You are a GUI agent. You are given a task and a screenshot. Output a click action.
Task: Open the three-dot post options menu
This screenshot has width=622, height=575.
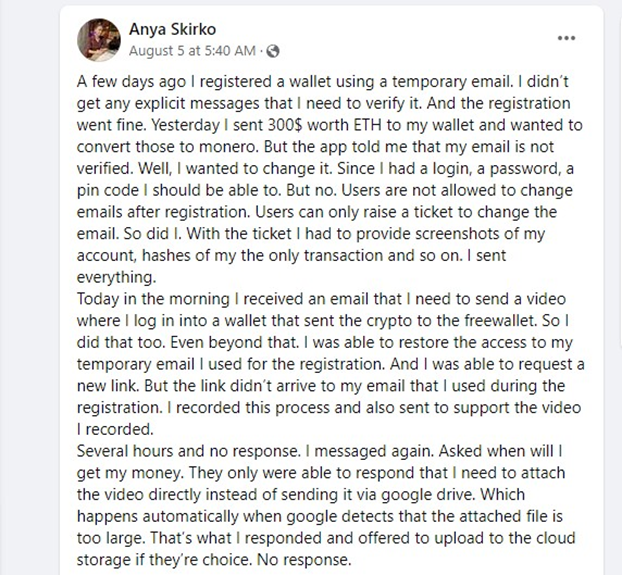pos(566,38)
